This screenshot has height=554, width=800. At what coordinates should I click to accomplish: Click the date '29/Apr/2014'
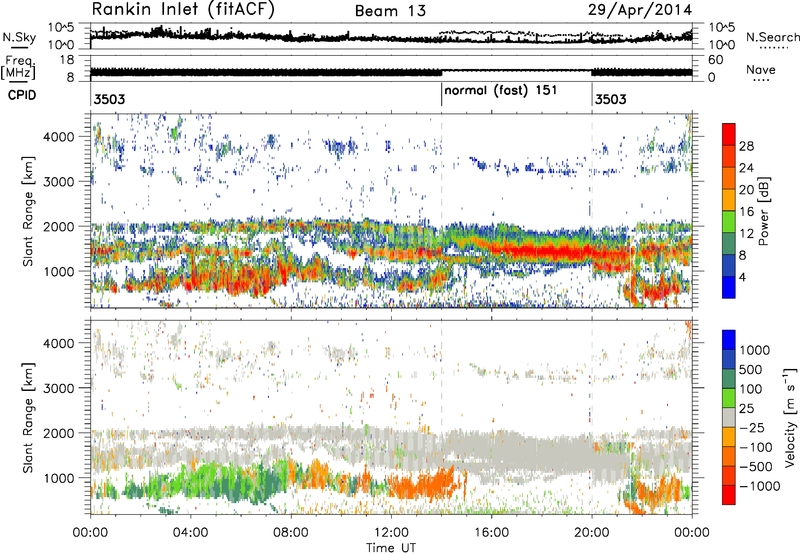[x=640, y=10]
